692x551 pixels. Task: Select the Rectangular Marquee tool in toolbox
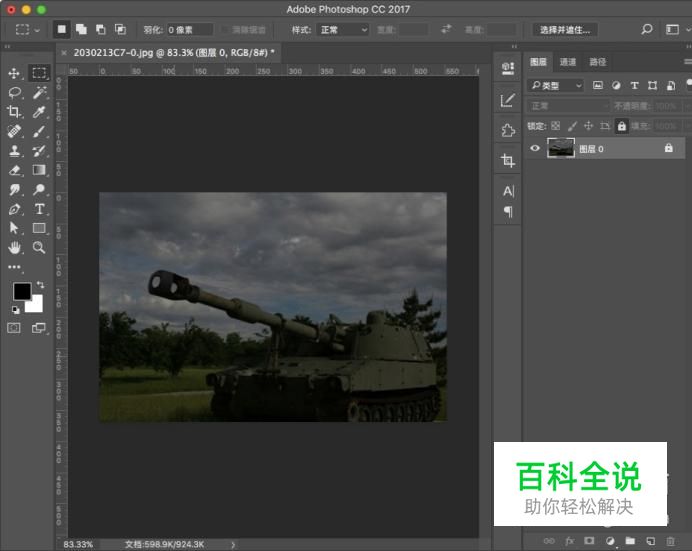pos(39,73)
